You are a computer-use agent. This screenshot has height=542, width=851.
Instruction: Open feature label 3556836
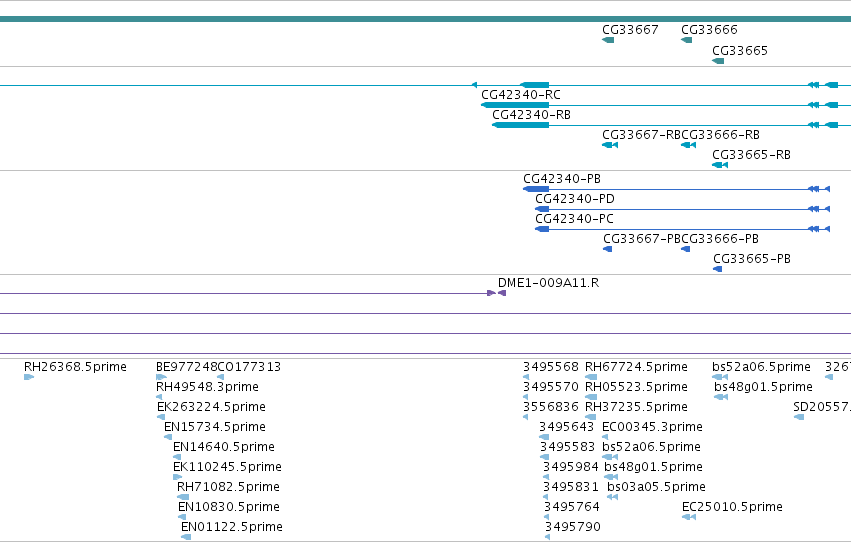551,407
